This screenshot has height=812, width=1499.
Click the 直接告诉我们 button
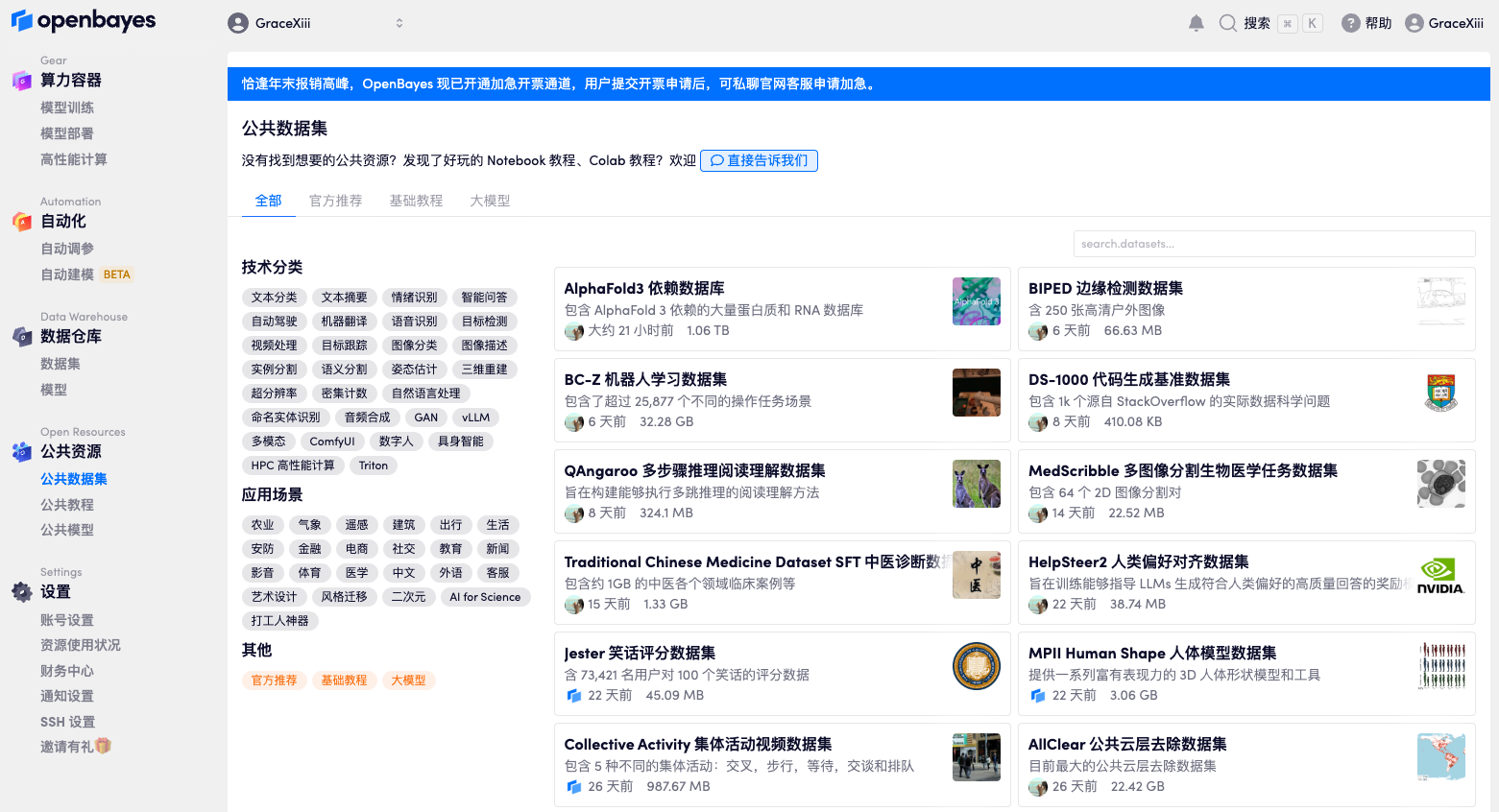[x=759, y=160]
